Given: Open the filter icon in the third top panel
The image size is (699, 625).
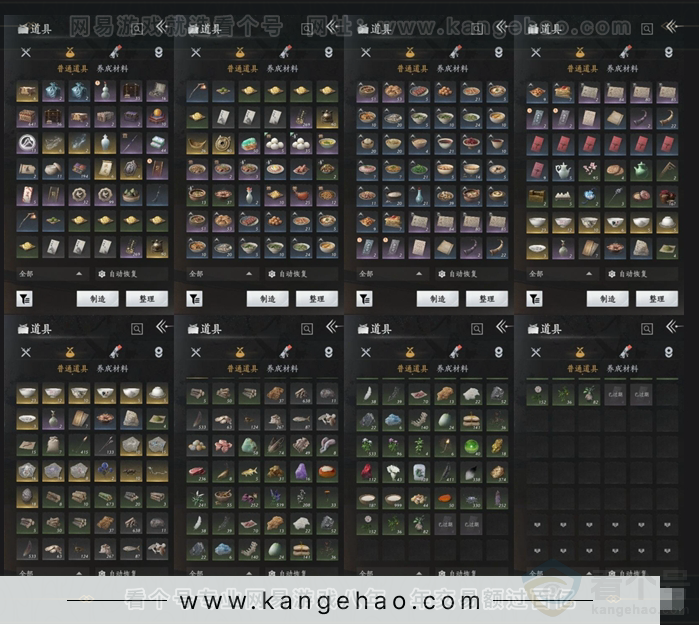Looking at the screenshot, I should click(x=364, y=299).
